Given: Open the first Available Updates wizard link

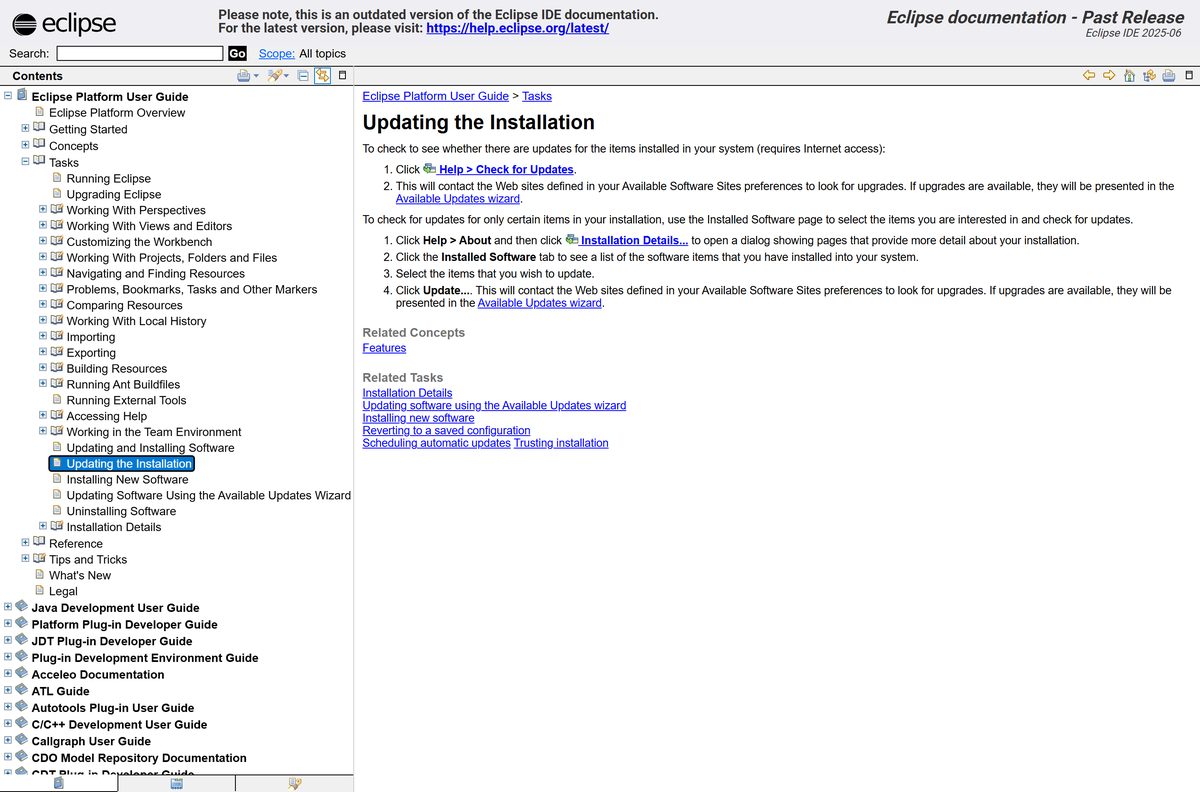Looking at the screenshot, I should pos(458,198).
